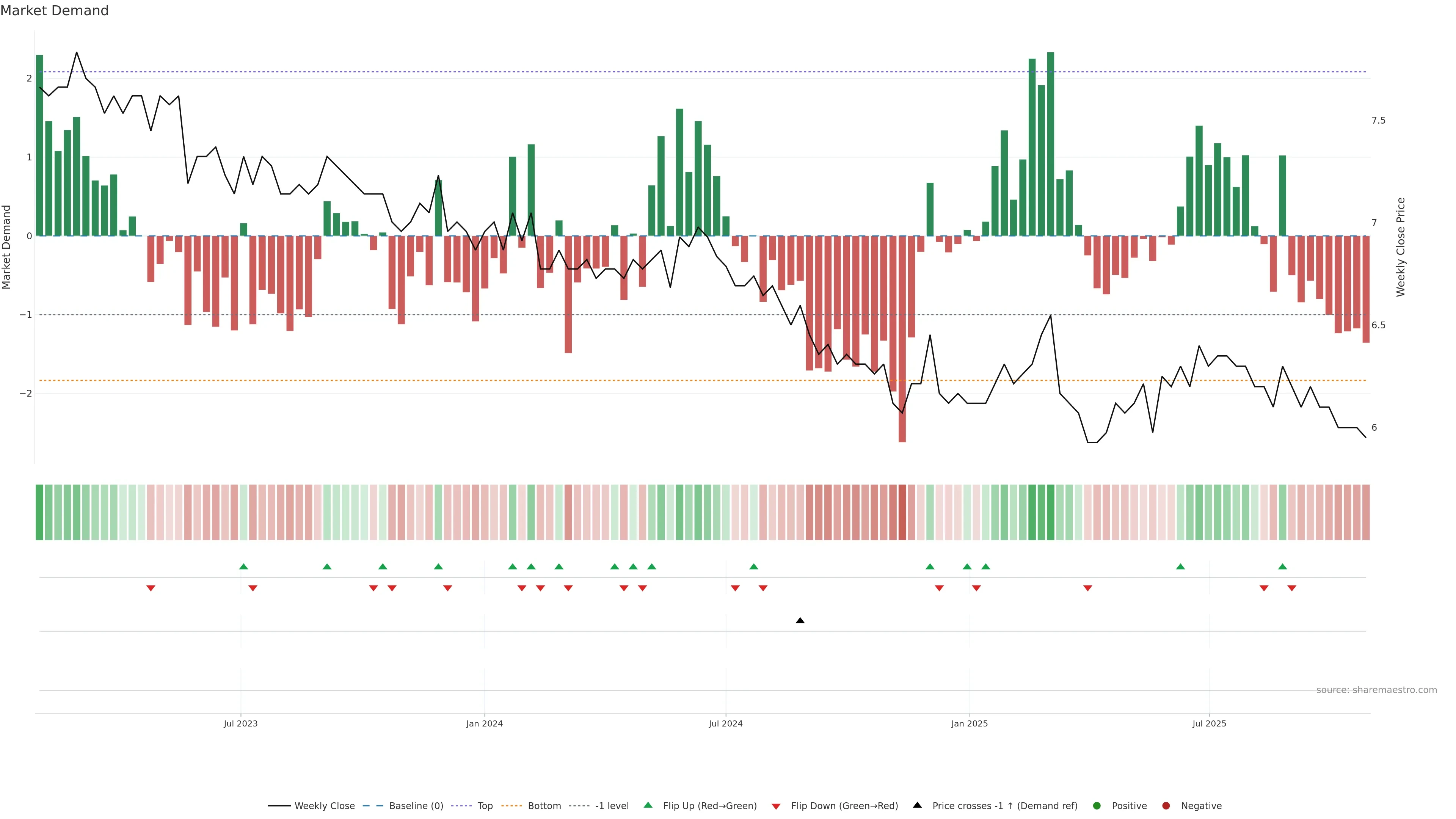Click the tallest negative red demand bar
1456x819 pixels.
tap(902, 339)
